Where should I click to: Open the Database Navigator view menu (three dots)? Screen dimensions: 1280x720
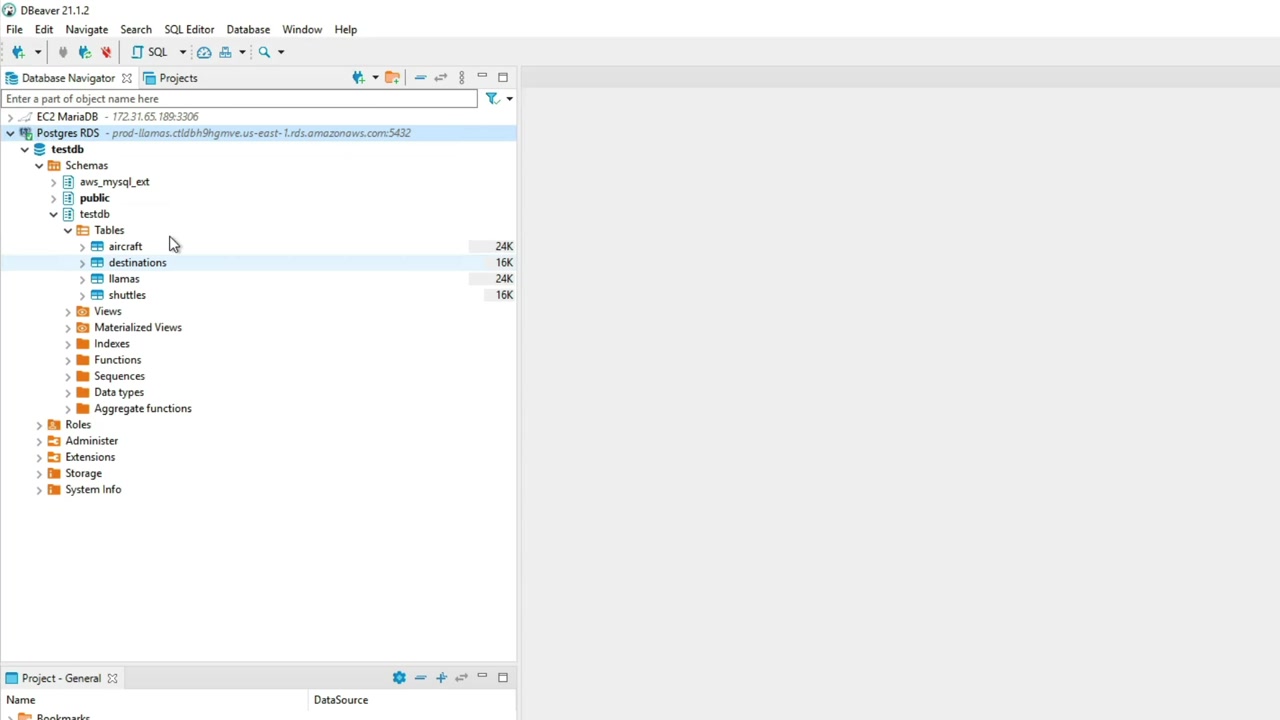(461, 78)
